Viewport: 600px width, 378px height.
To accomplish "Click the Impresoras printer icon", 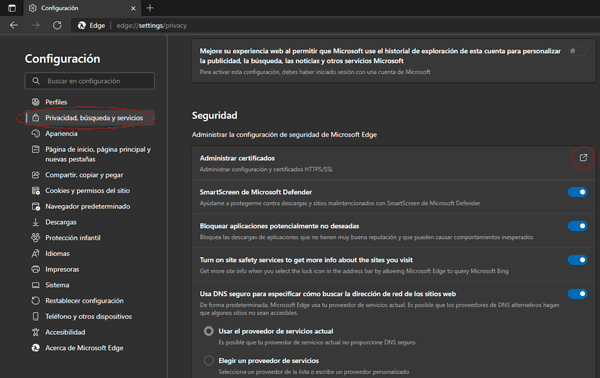I will click(x=36, y=269).
